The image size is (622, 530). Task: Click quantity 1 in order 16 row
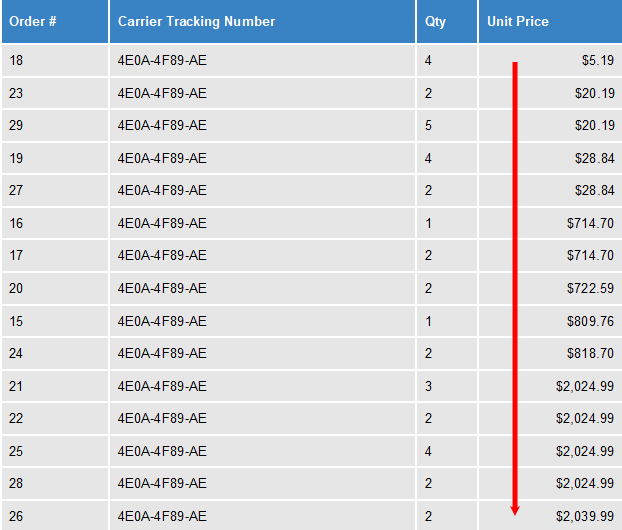(x=428, y=223)
